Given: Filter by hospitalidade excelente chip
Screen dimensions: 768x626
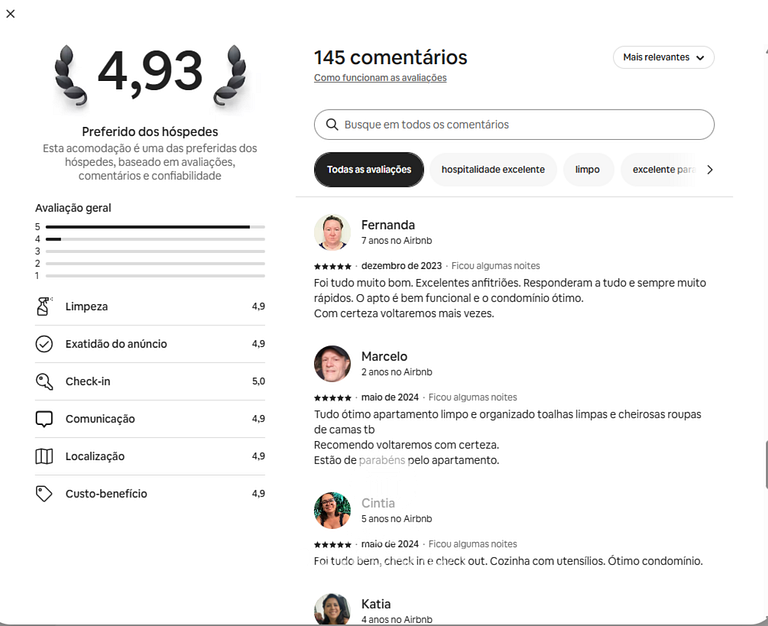Looking at the screenshot, I should pyautogui.click(x=493, y=170).
